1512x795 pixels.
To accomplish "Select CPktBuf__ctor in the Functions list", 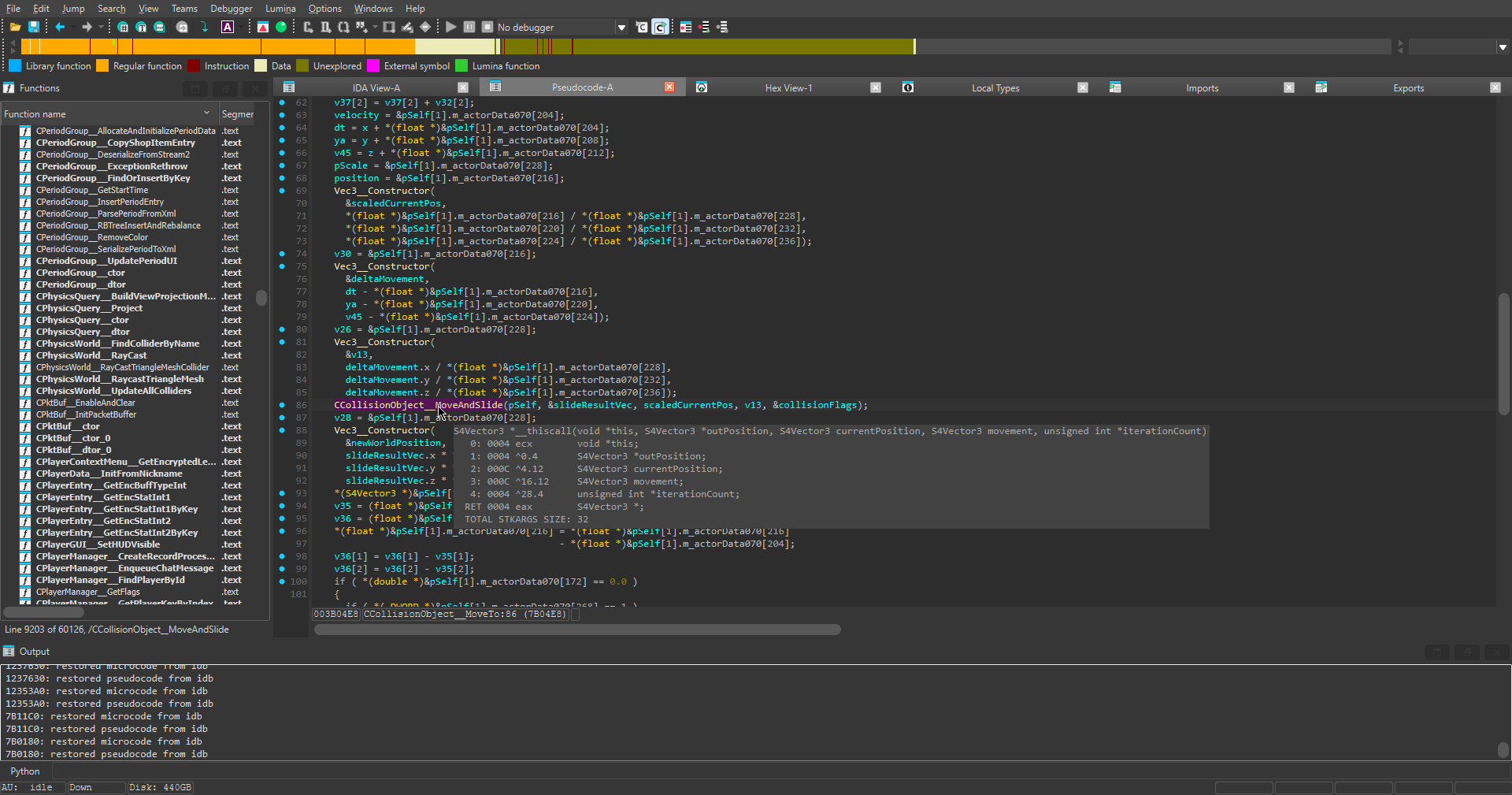I will [68, 426].
